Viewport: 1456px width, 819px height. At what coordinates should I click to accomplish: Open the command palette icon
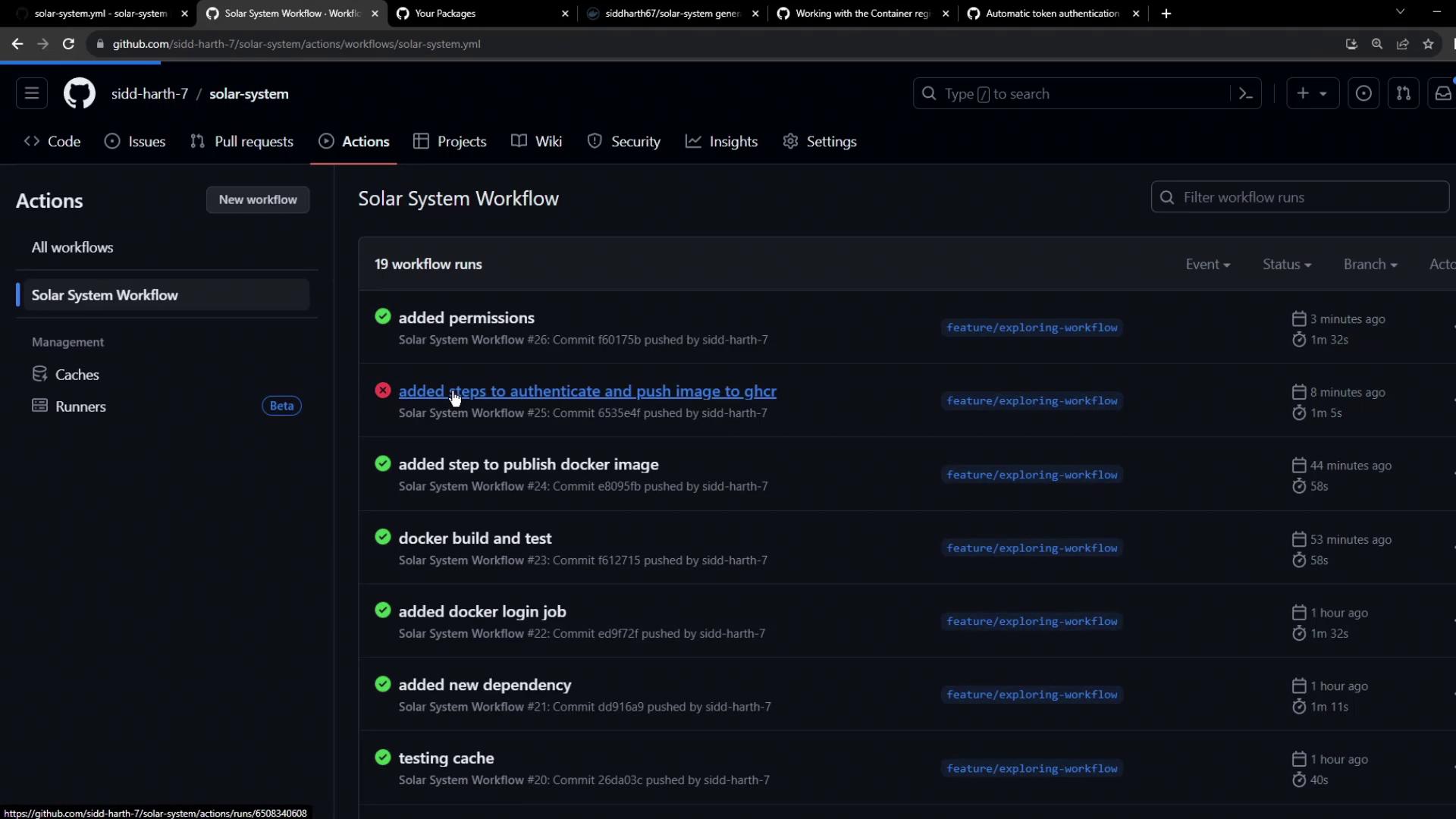pos(1245,94)
